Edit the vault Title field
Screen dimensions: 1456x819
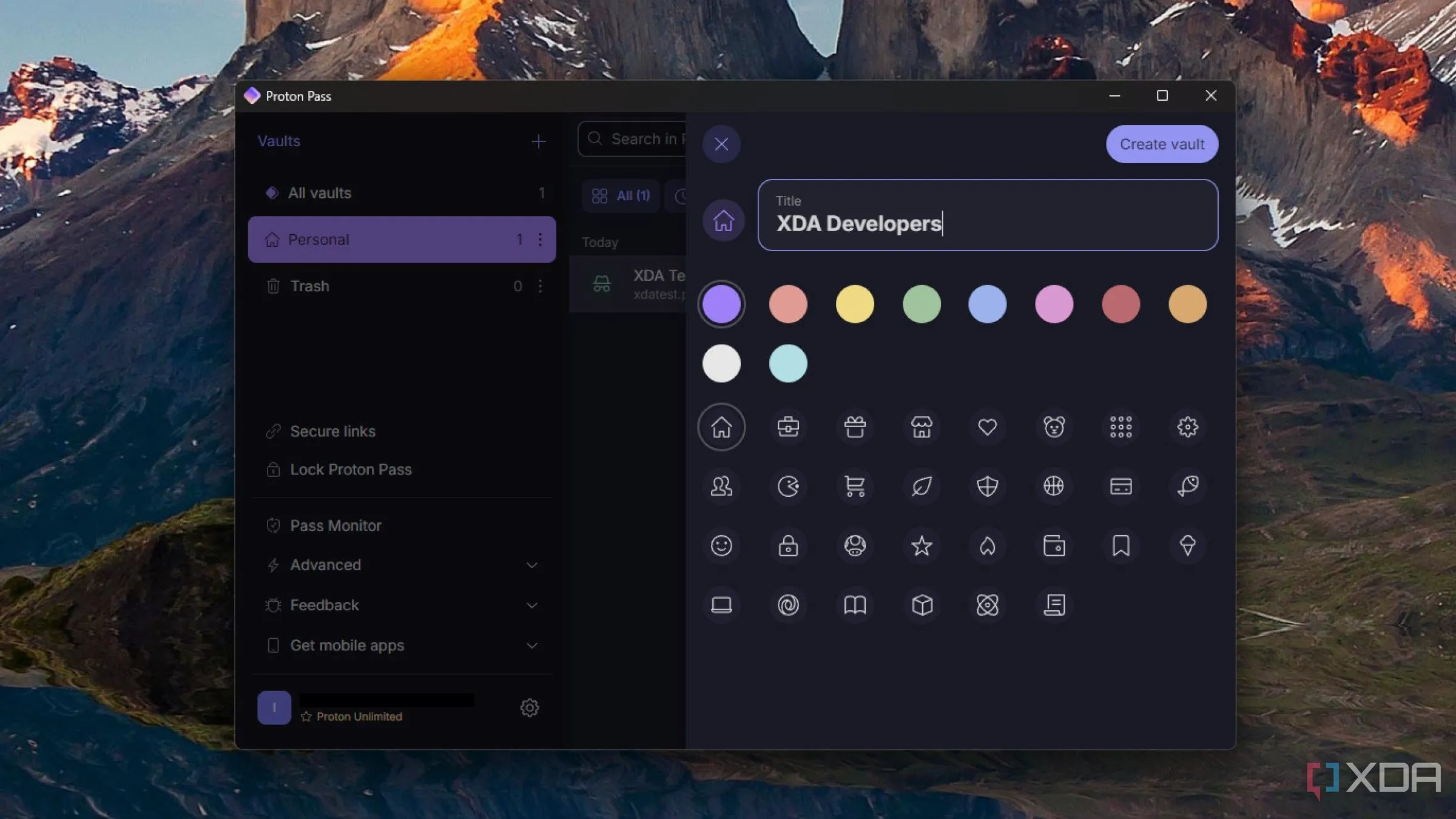point(988,215)
